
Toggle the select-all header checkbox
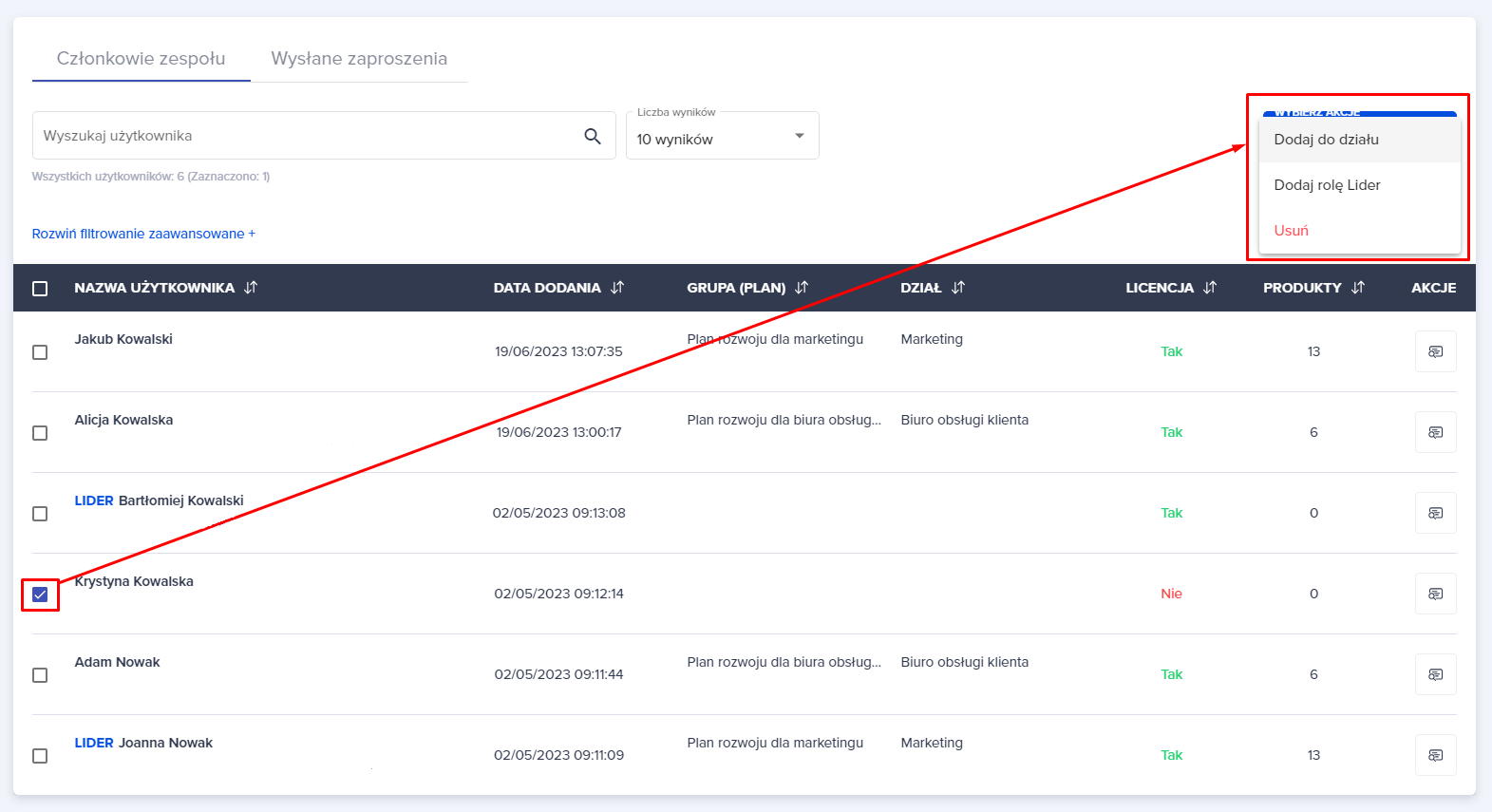click(x=40, y=289)
